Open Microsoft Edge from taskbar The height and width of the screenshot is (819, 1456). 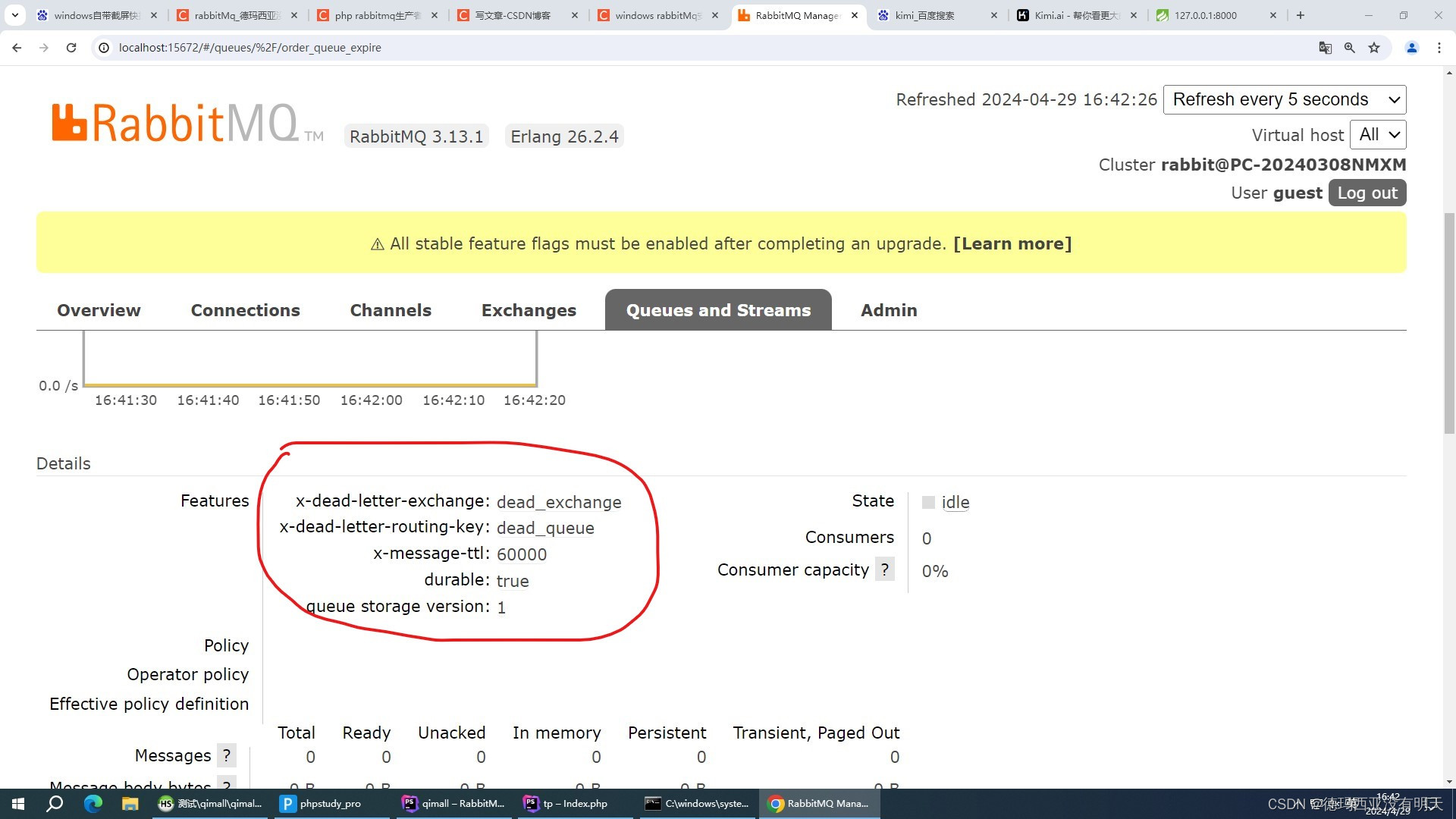93,804
